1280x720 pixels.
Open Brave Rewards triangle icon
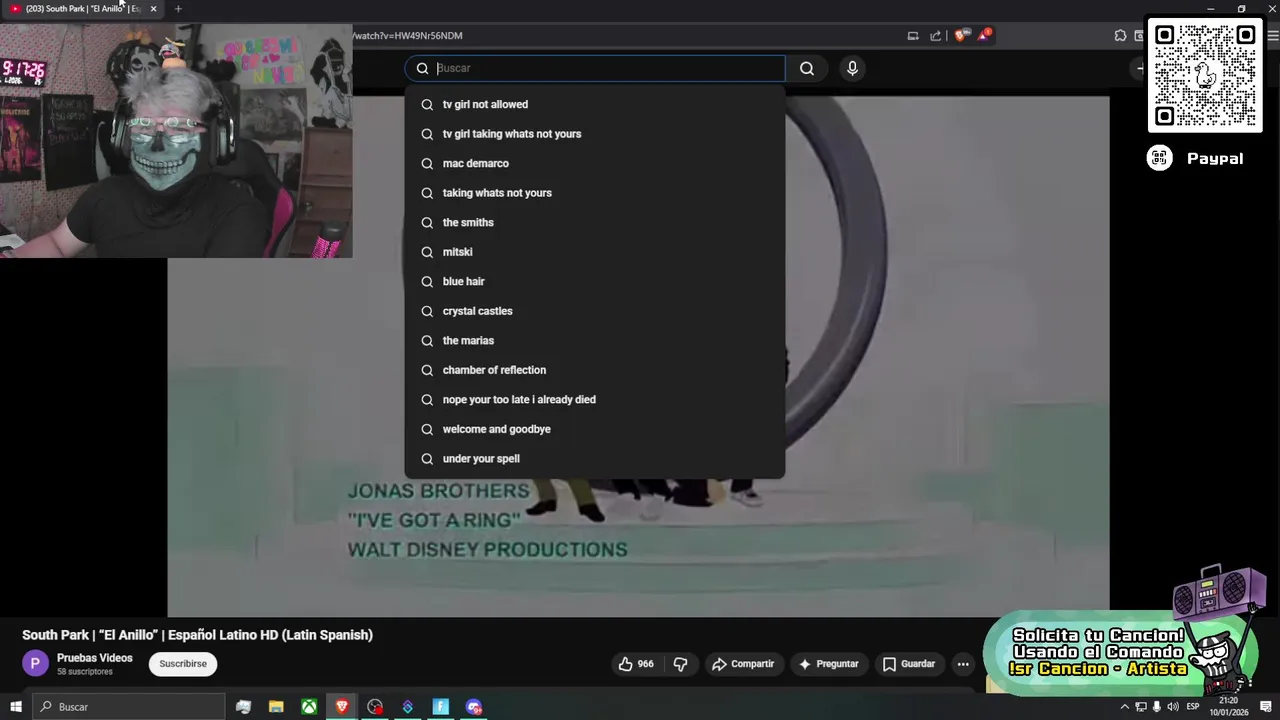(x=985, y=35)
